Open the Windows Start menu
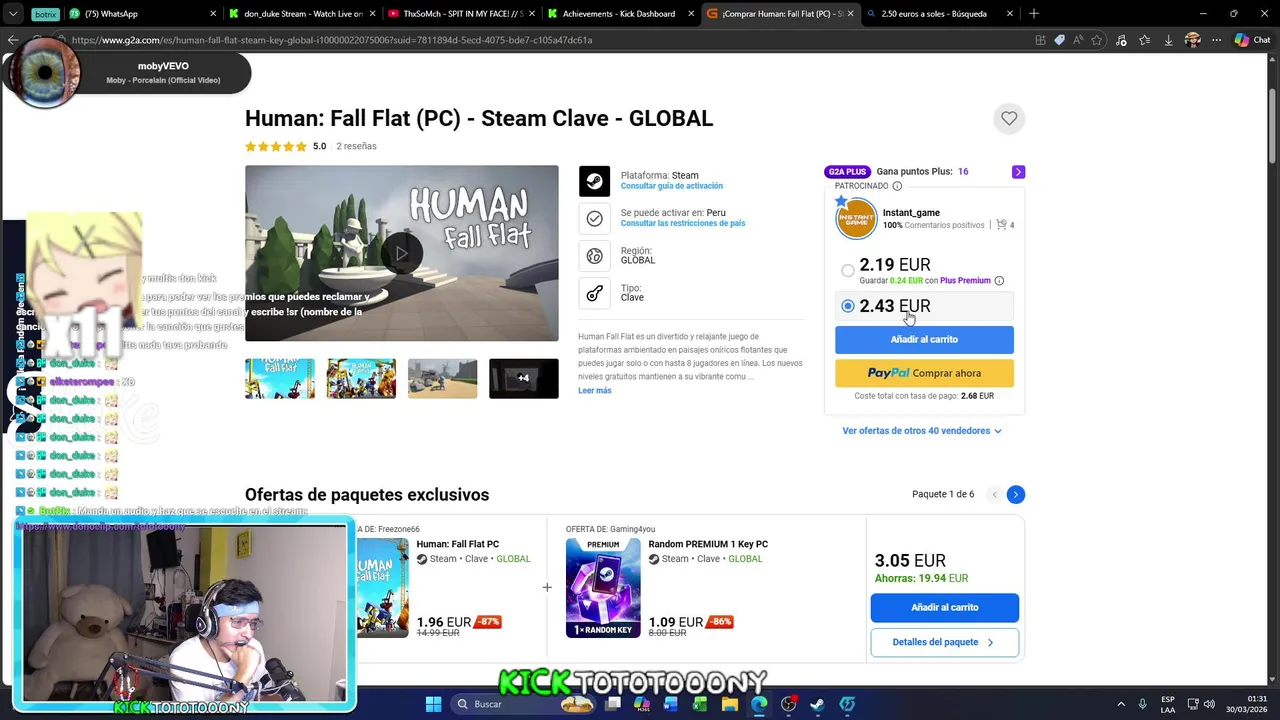 coord(433,704)
